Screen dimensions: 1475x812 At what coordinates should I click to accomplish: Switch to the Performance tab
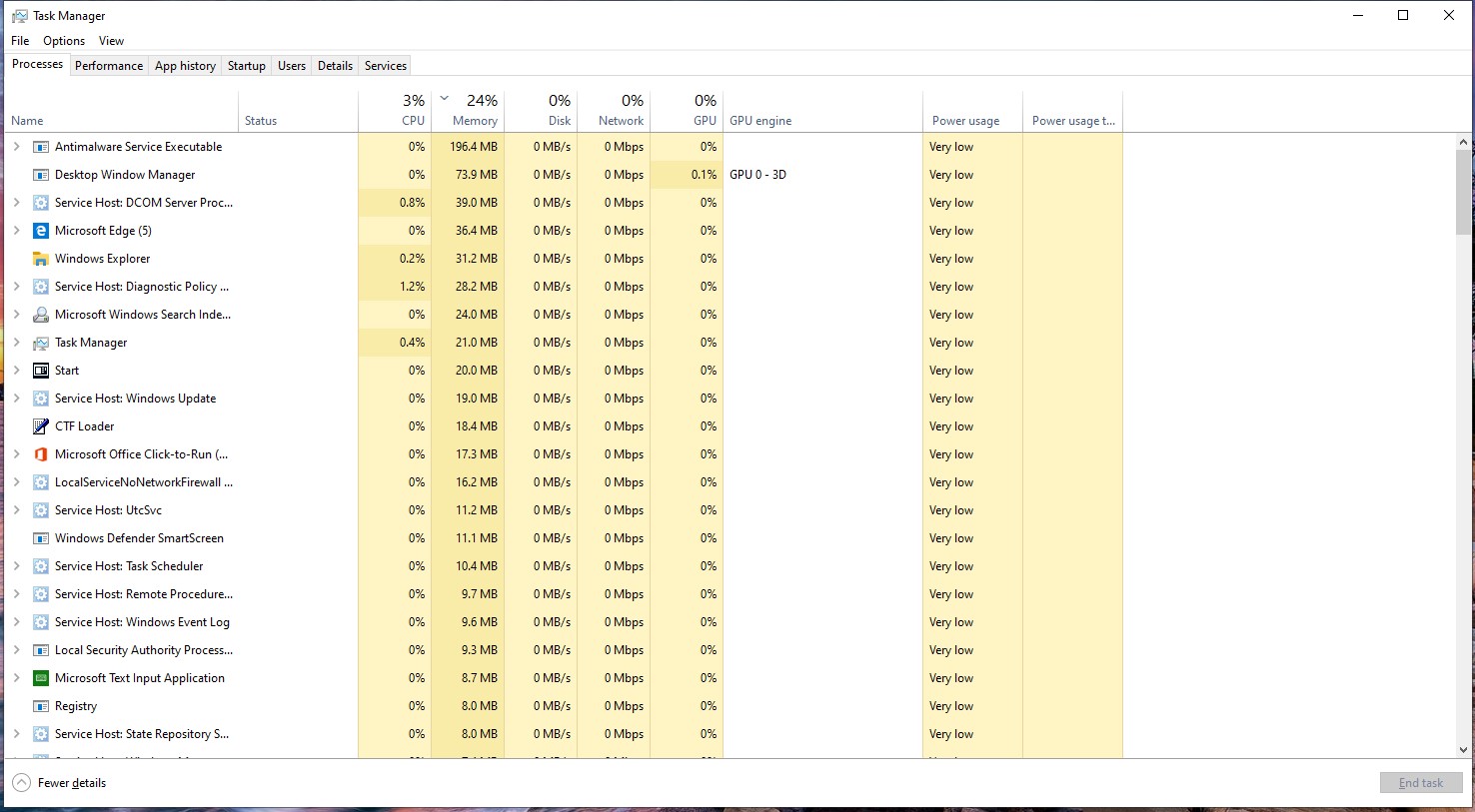tap(109, 66)
